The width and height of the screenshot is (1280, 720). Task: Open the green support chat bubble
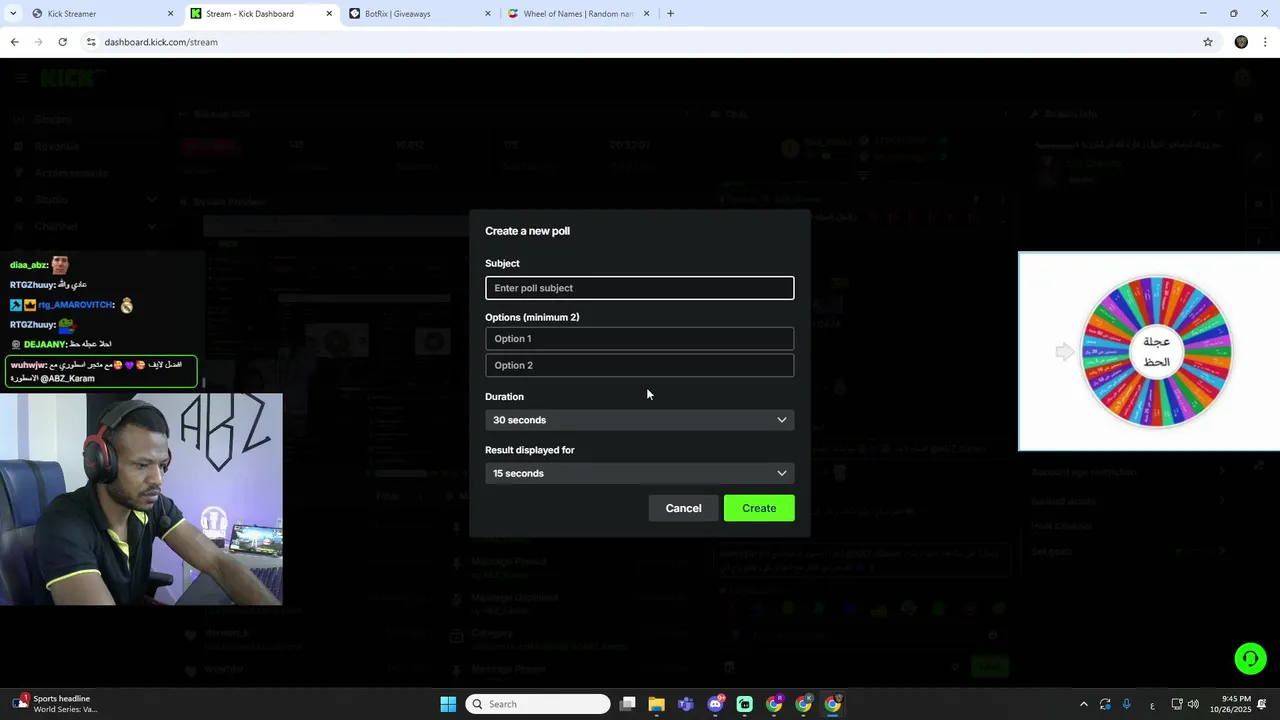(1250, 658)
